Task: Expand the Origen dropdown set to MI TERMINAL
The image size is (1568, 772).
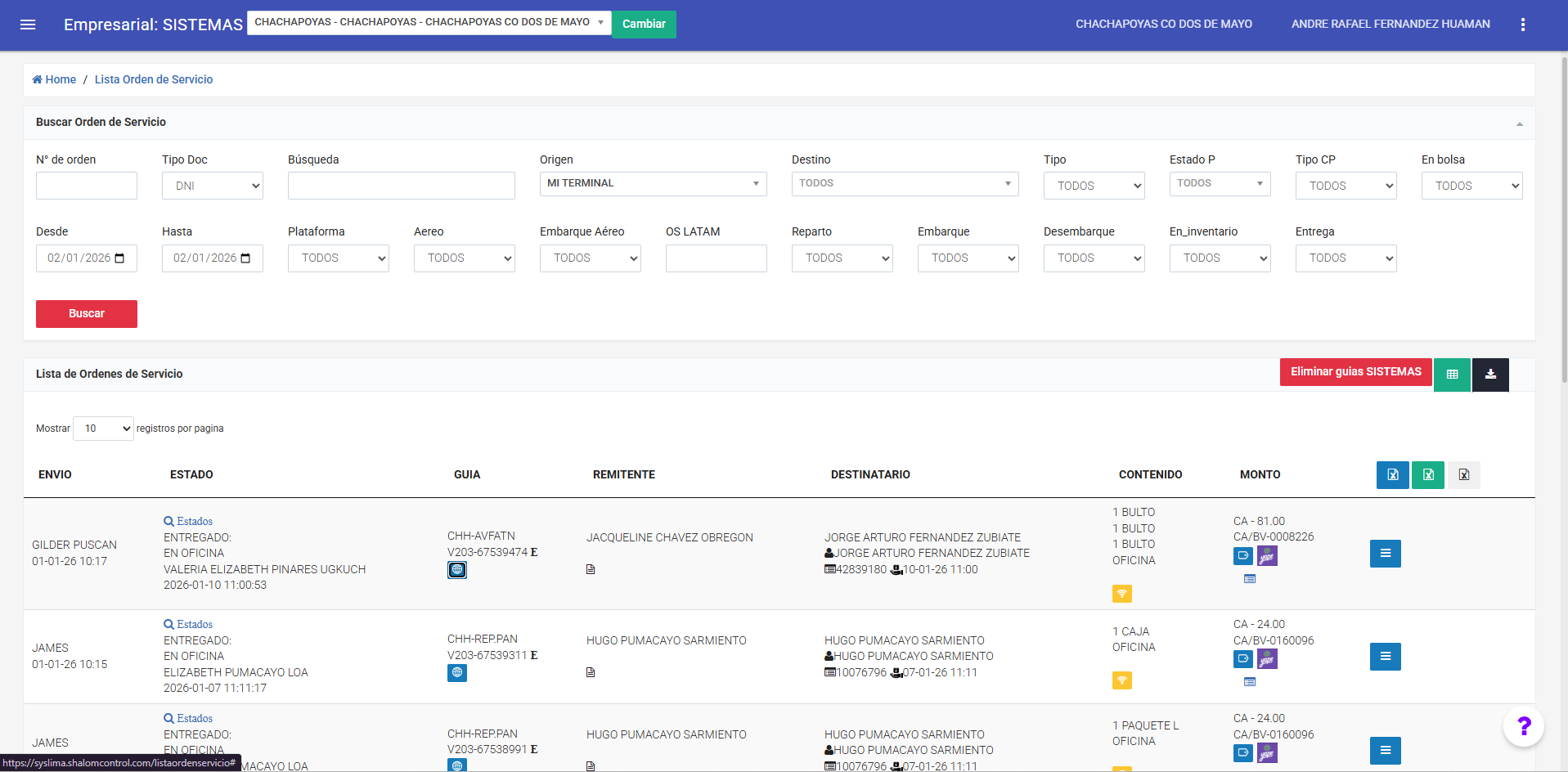Action: (653, 184)
